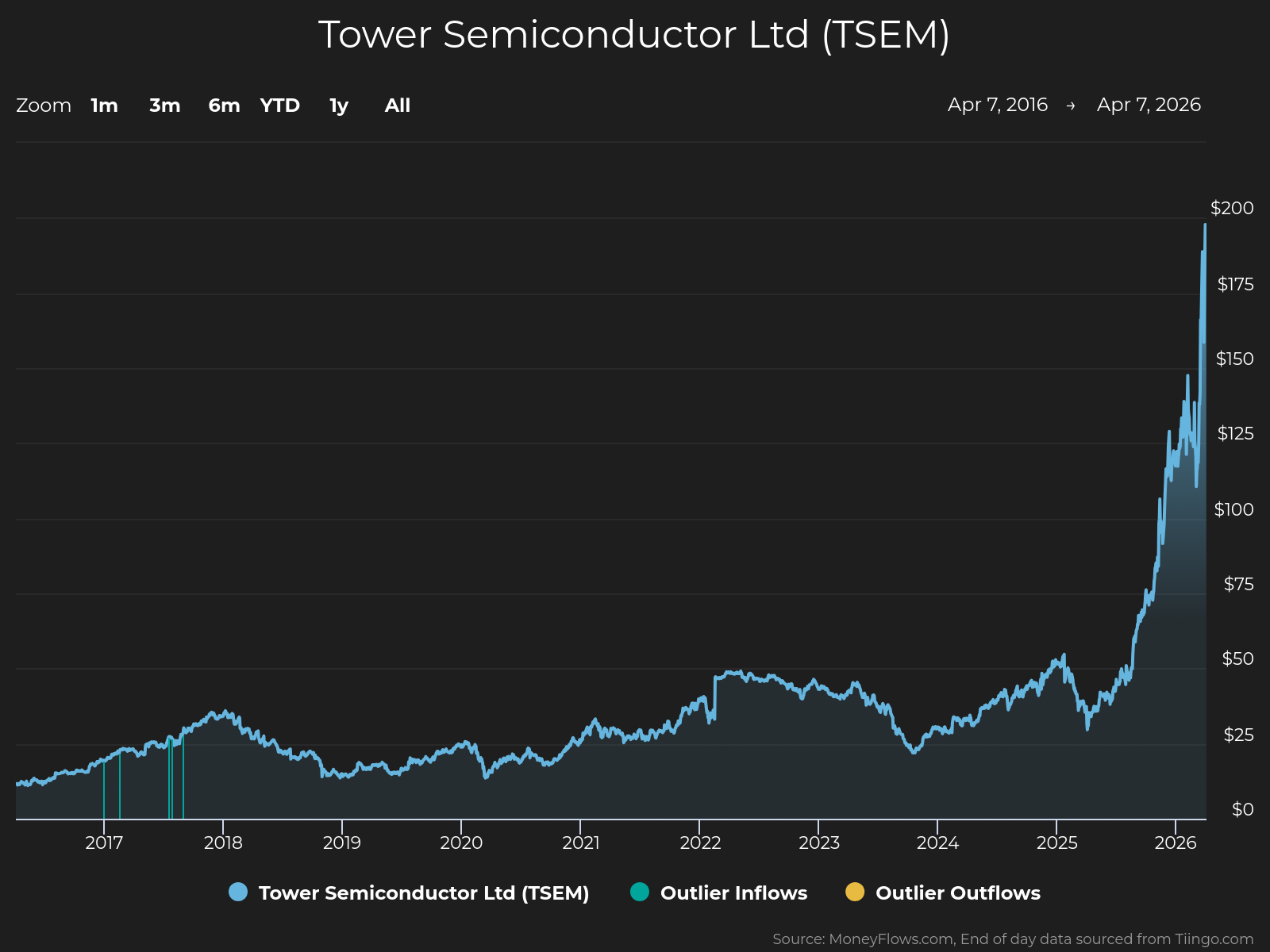
Task: Click the chart title Tower Semiconductor Ltd (TSEM)
Action: point(634,35)
